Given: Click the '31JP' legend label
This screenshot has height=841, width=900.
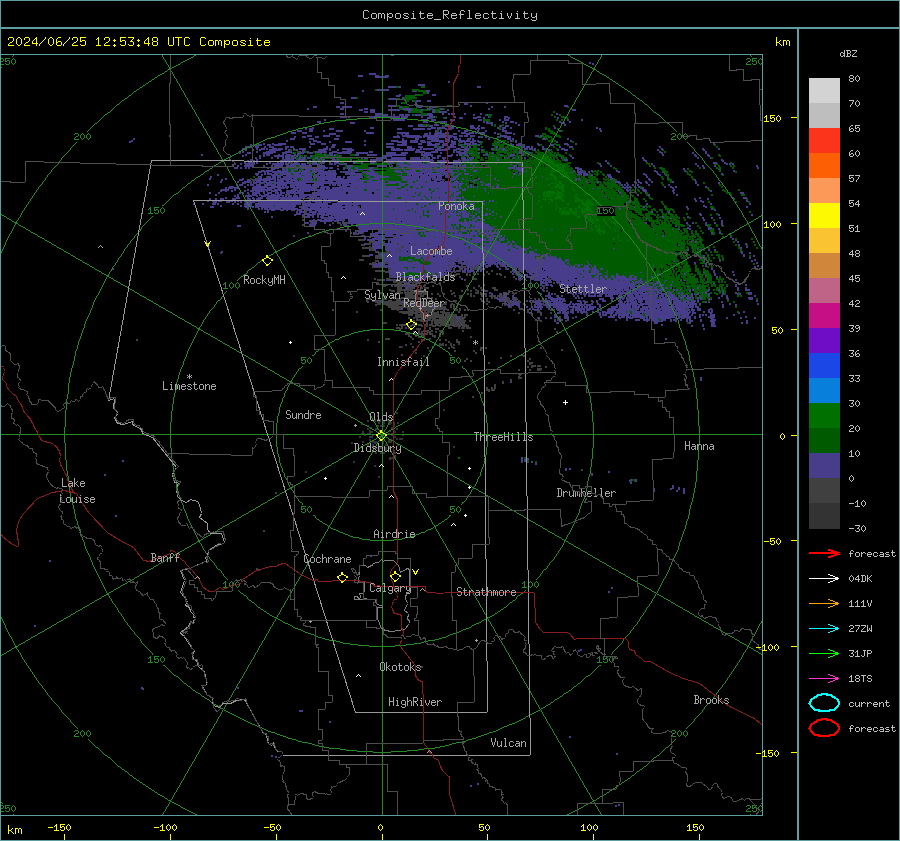Looking at the screenshot, I should [860, 653].
